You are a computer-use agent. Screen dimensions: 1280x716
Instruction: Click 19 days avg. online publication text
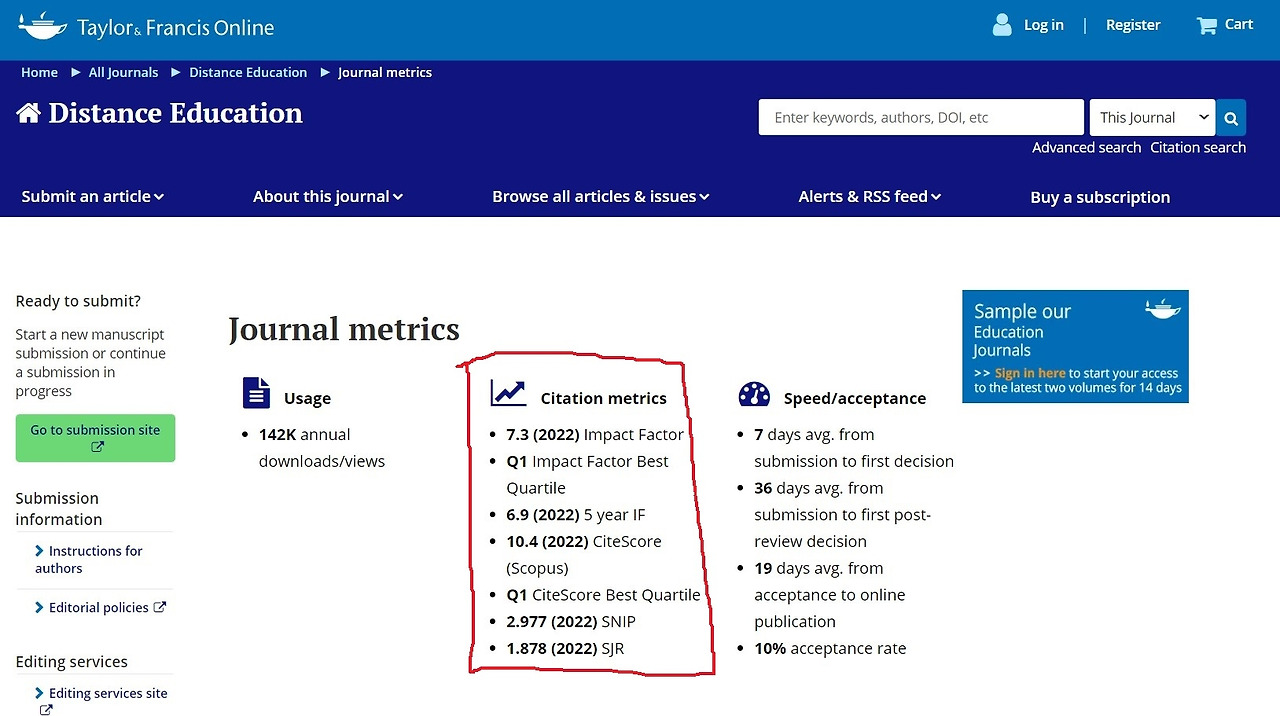point(830,595)
